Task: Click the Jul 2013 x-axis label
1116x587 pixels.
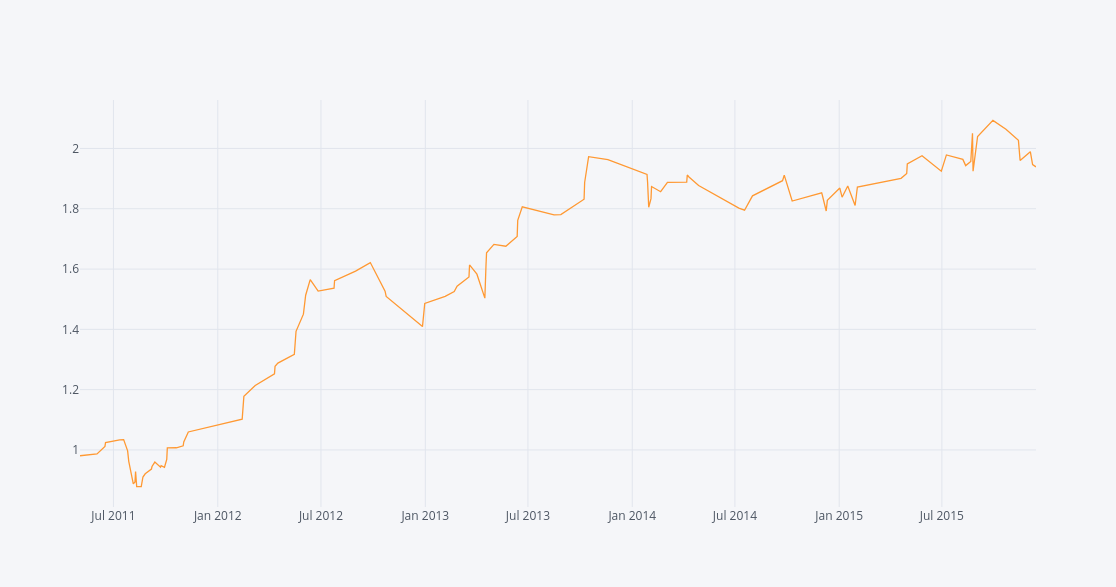Action: [527, 516]
